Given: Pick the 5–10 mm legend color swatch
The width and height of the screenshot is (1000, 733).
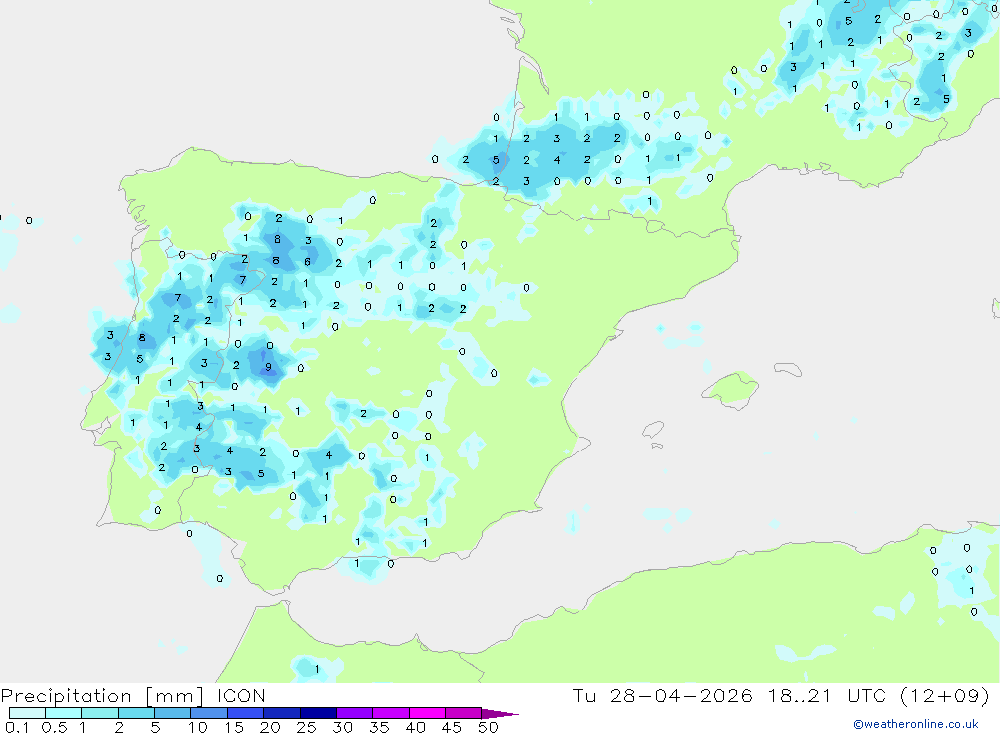Looking at the screenshot, I should pos(173,713).
